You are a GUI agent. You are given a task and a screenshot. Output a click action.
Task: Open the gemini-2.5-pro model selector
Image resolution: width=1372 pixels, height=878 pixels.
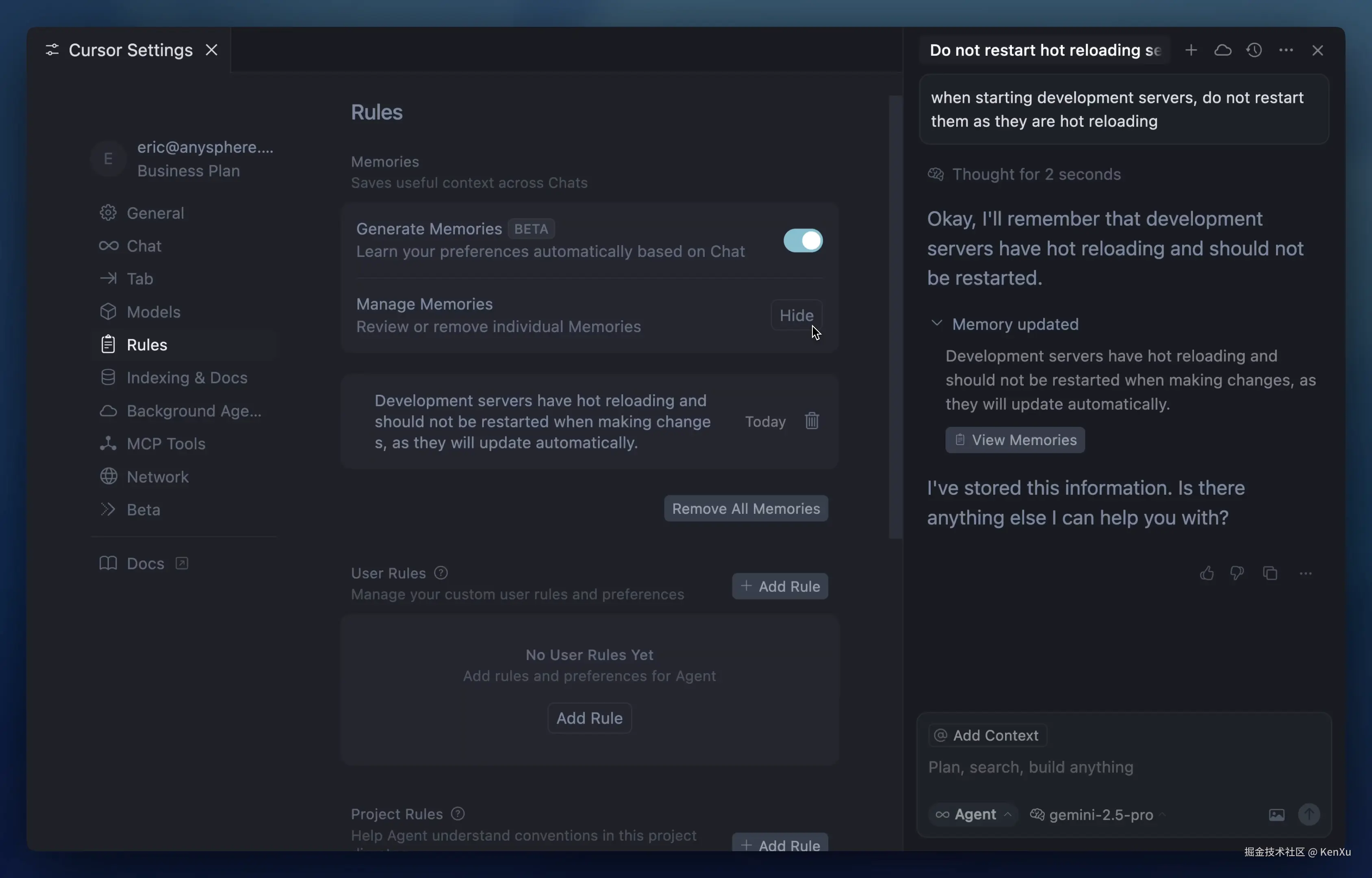[1098, 815]
